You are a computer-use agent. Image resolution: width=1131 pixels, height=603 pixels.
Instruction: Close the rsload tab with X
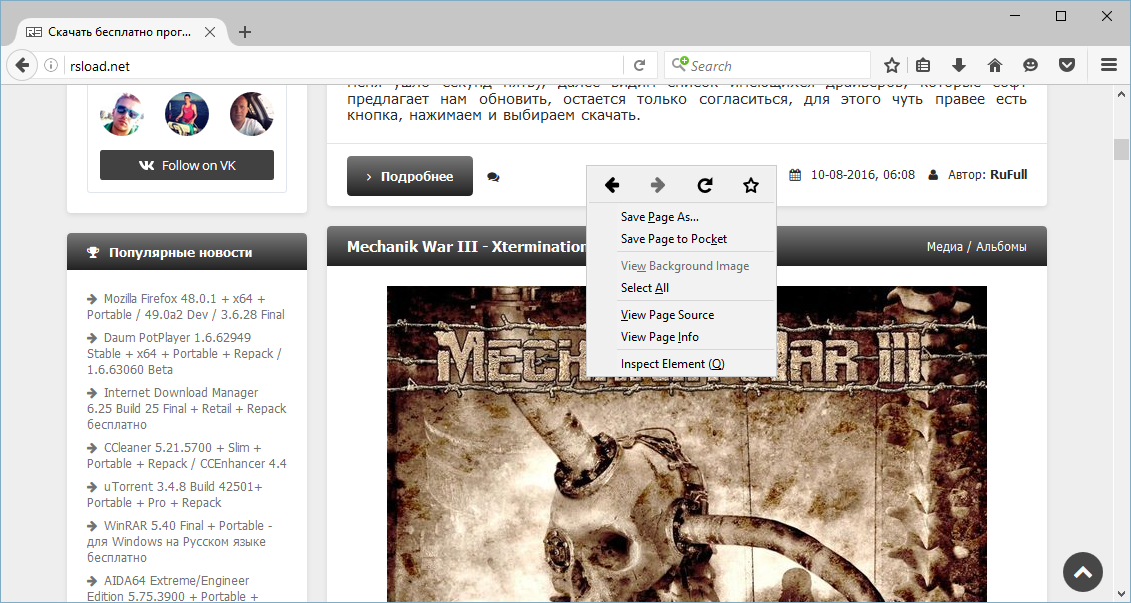tap(210, 32)
